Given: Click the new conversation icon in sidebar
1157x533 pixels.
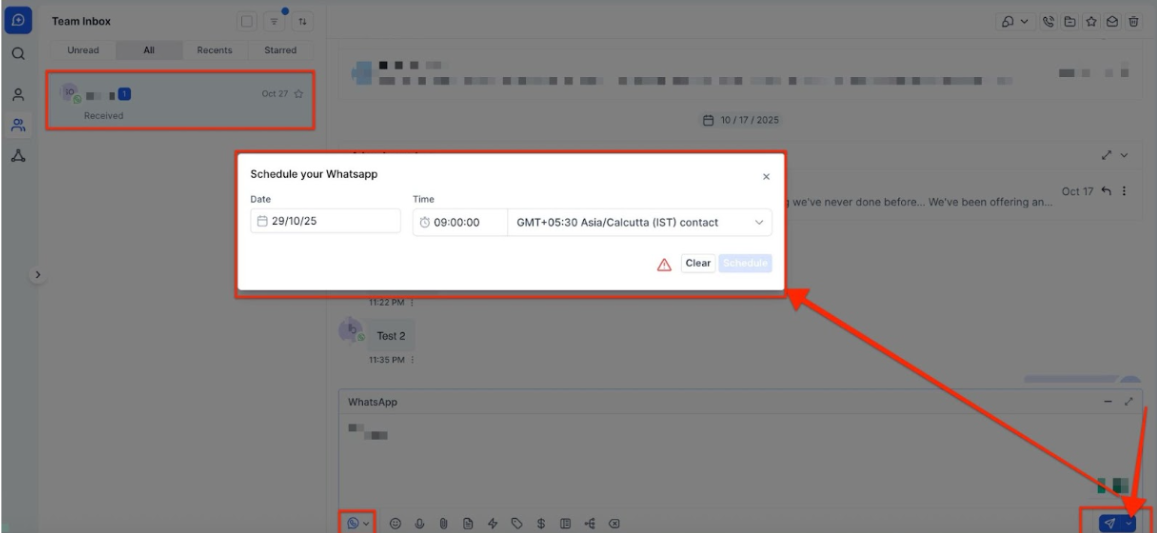Looking at the screenshot, I should [x=18, y=21].
